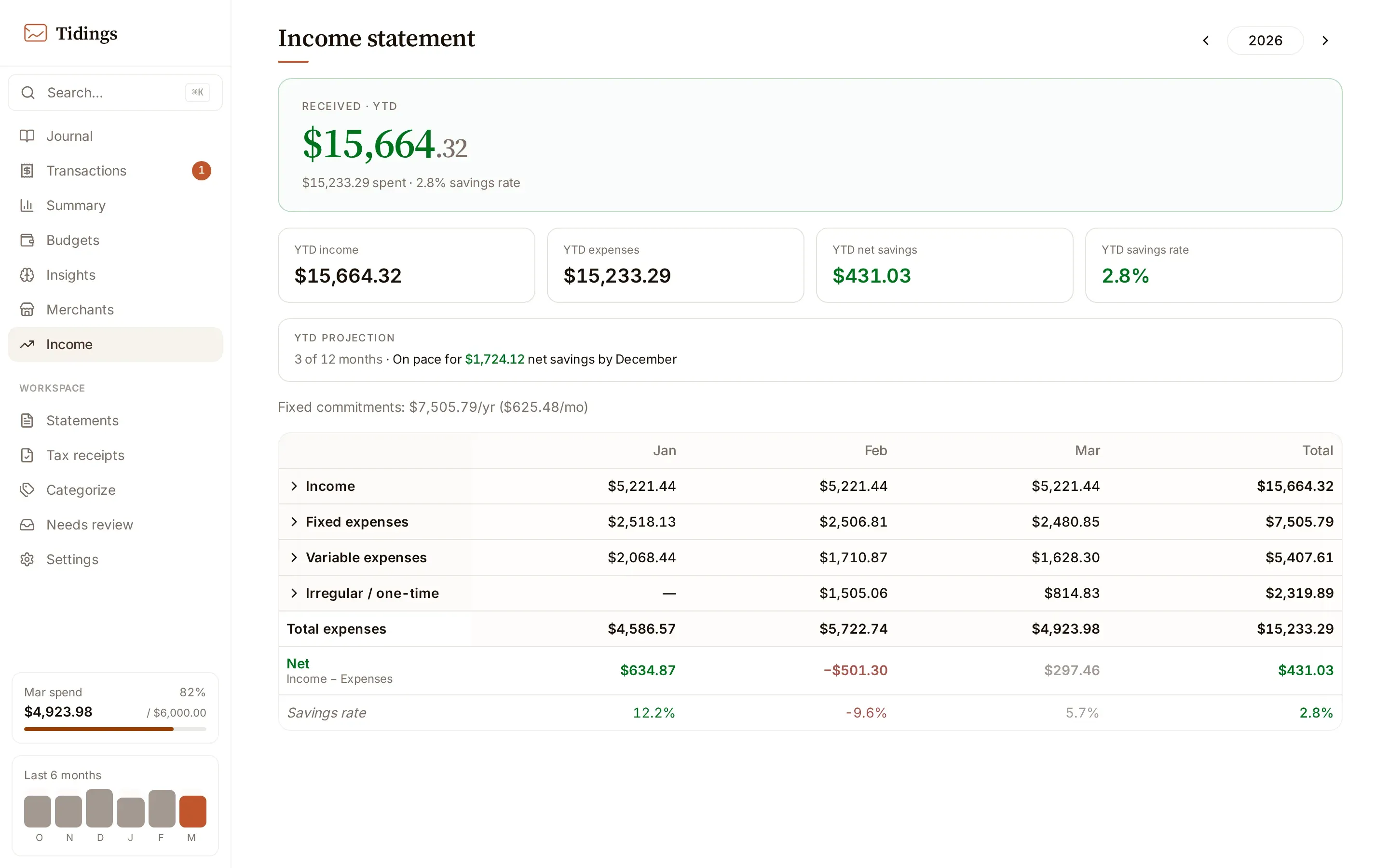Click the Jan column header
The width and height of the screenshot is (1389, 868).
(665, 451)
